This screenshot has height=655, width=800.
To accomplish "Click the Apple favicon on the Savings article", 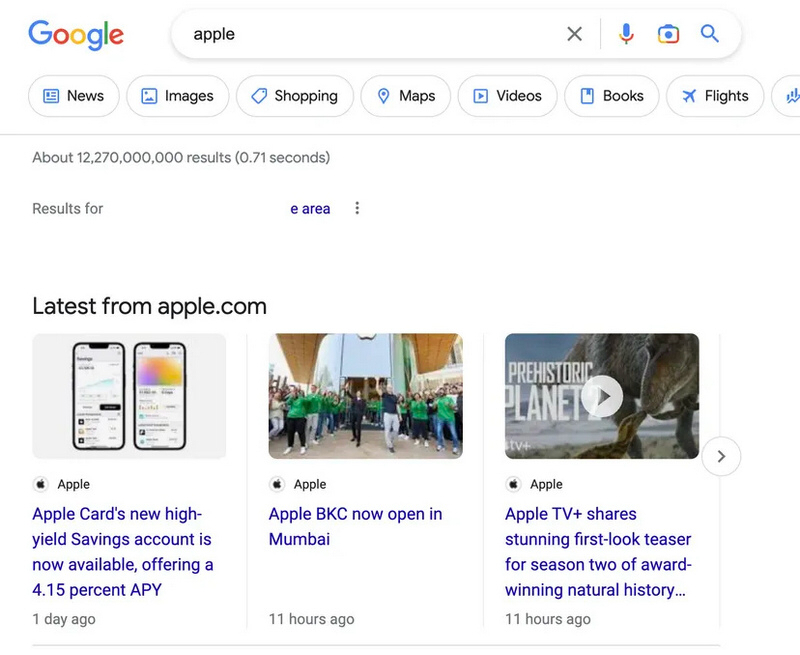I will point(41,484).
